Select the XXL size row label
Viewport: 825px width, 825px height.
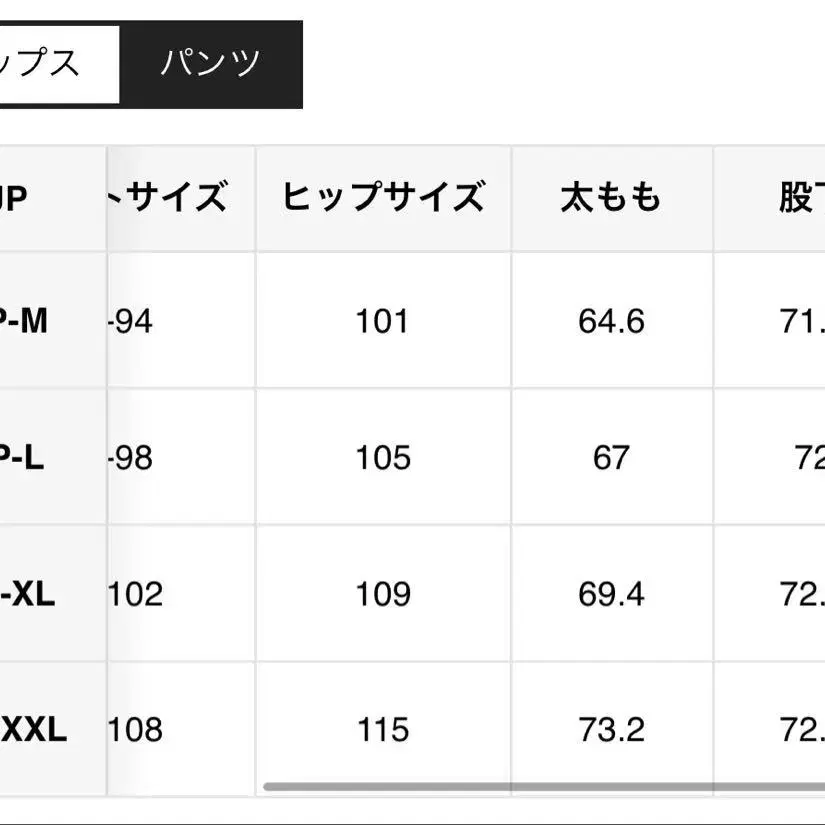pyautogui.click(x=32, y=730)
